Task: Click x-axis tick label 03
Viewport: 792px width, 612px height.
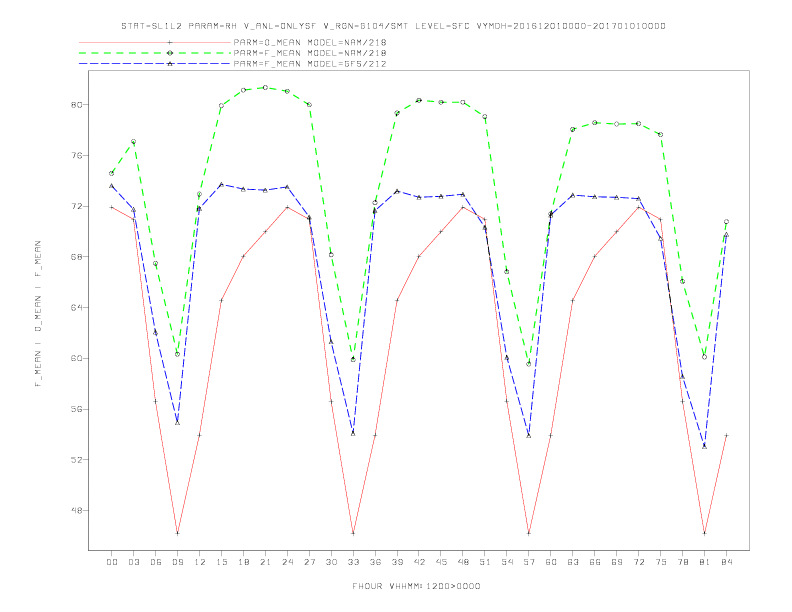Action: pos(134,562)
